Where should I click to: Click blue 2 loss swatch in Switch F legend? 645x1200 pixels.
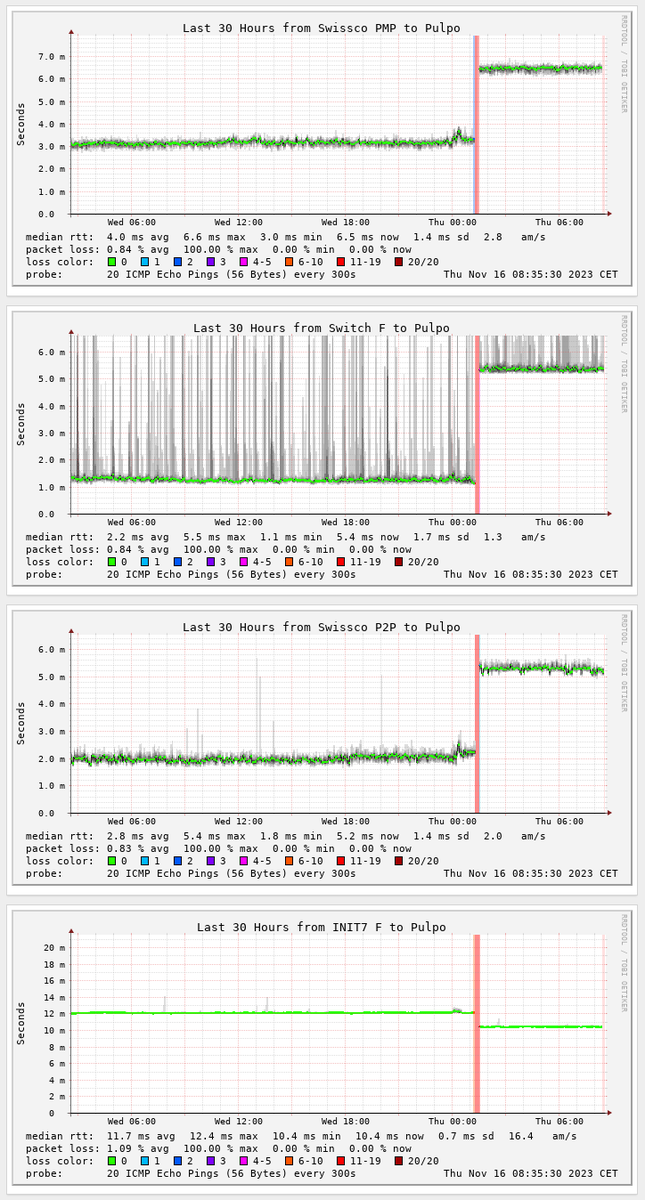(x=178, y=562)
